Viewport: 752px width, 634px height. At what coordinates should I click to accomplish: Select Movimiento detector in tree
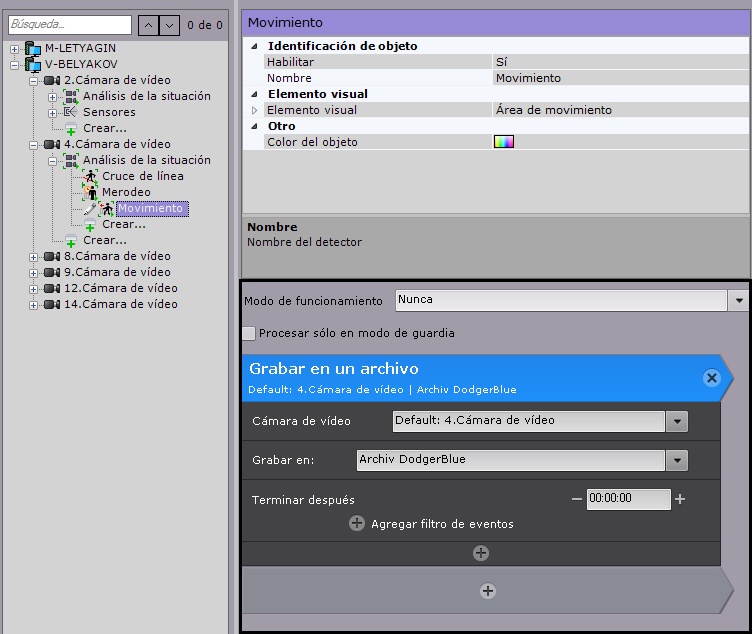tap(150, 208)
